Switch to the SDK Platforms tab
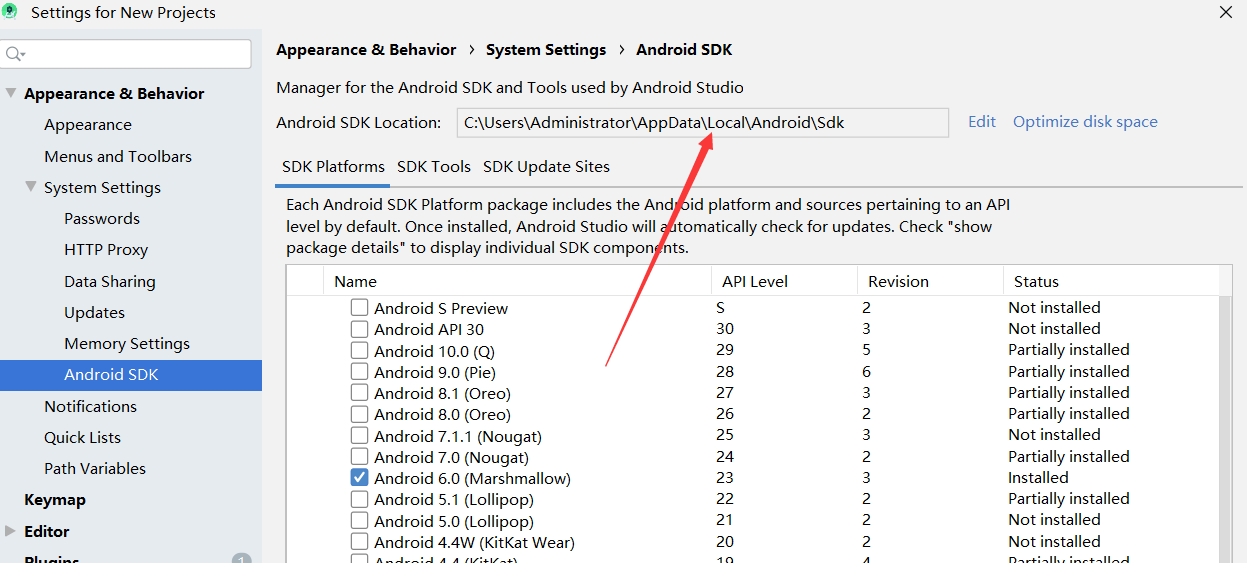The height and width of the screenshot is (563, 1247). coord(333,167)
